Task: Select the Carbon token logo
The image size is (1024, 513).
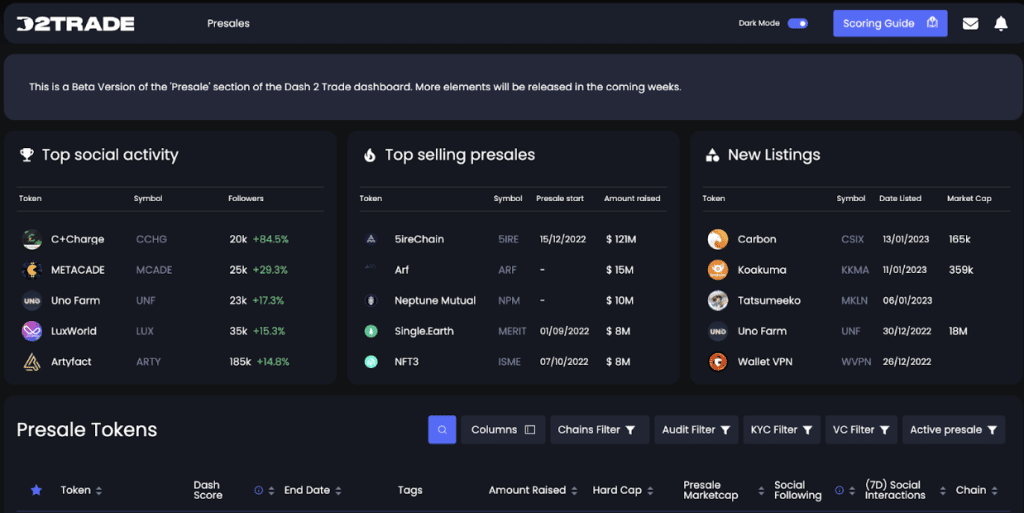Action: tap(718, 240)
